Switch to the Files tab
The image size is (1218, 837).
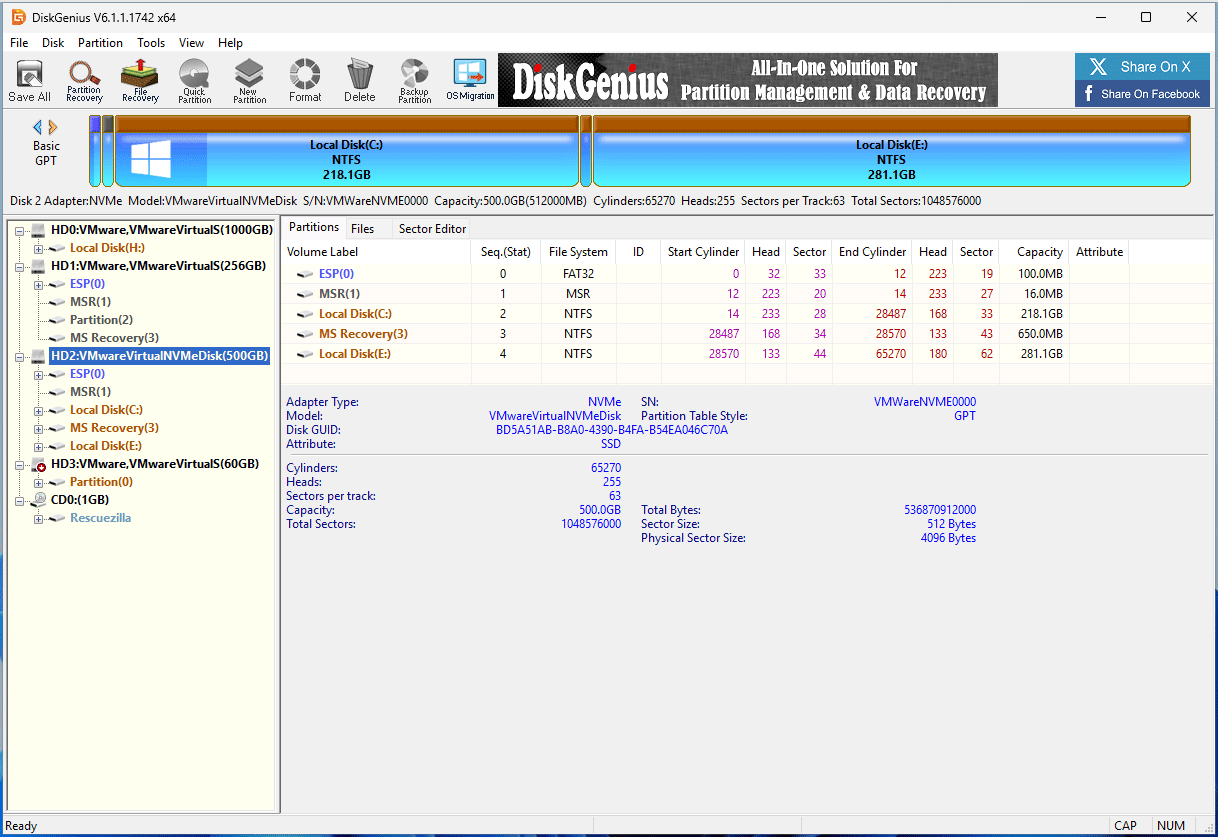pos(362,229)
